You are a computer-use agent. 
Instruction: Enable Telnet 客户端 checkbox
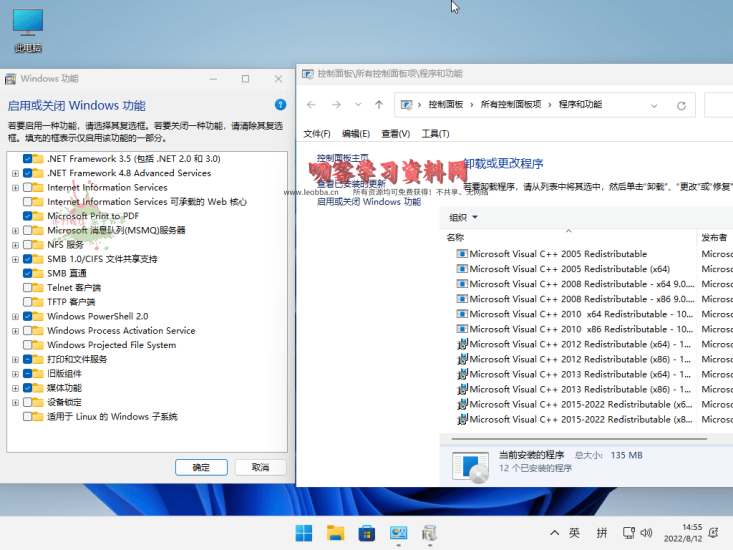(27, 287)
